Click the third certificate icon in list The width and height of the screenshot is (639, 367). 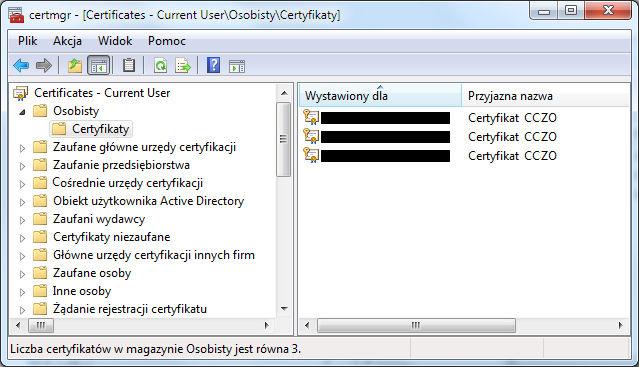point(311,155)
